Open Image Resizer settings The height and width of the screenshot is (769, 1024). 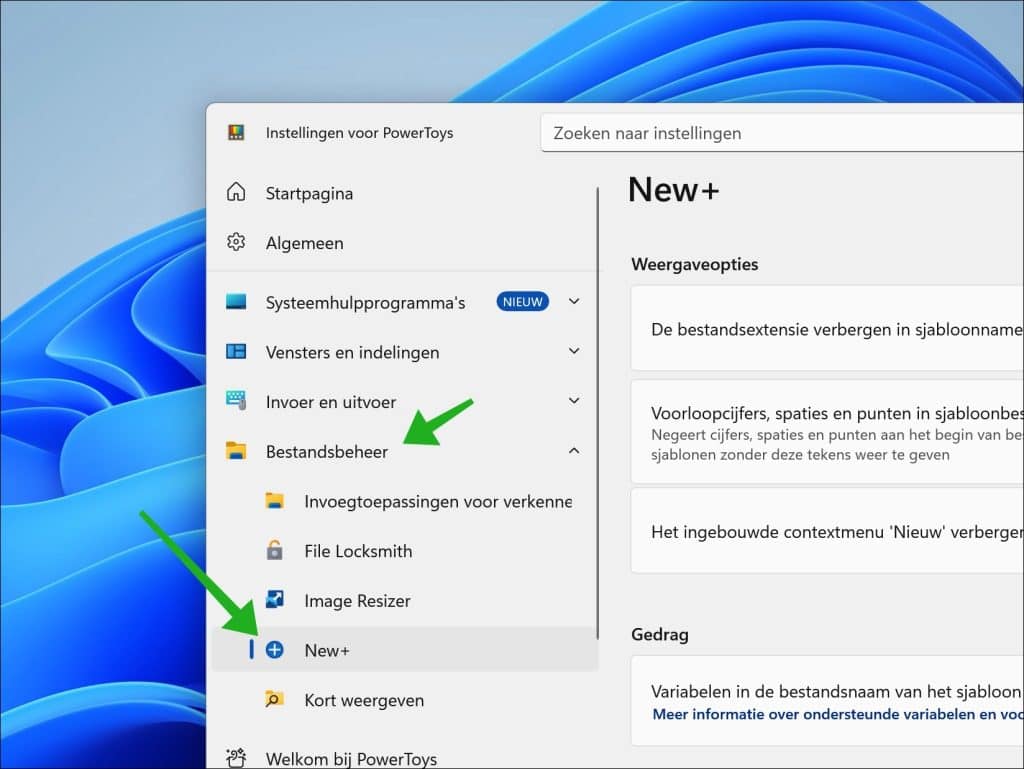click(357, 601)
